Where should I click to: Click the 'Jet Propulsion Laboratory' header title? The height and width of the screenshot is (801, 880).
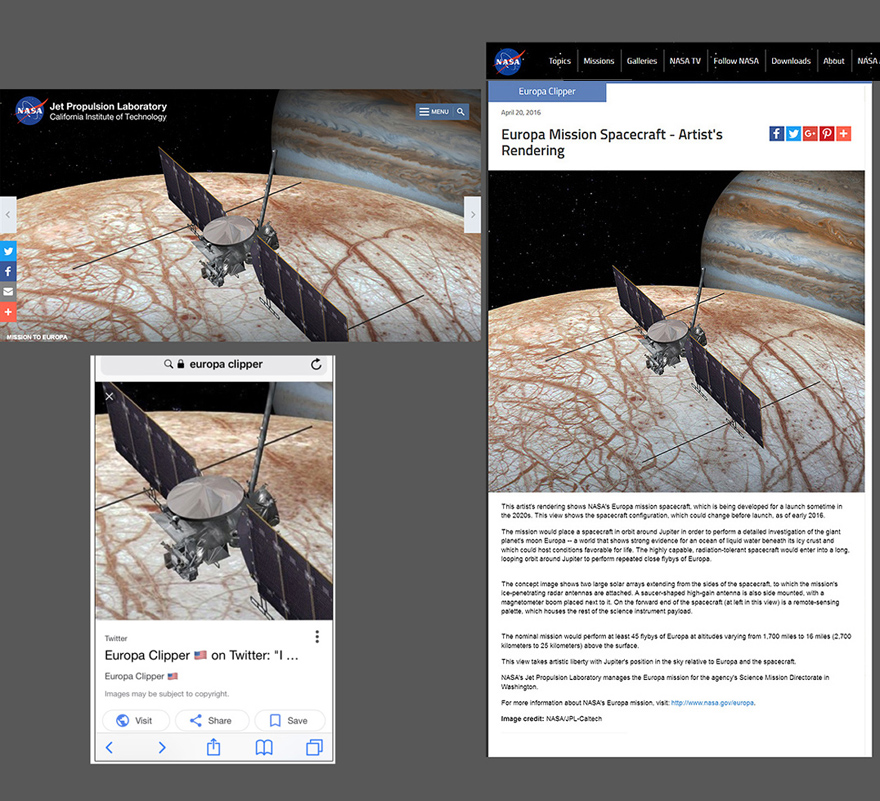point(108,106)
